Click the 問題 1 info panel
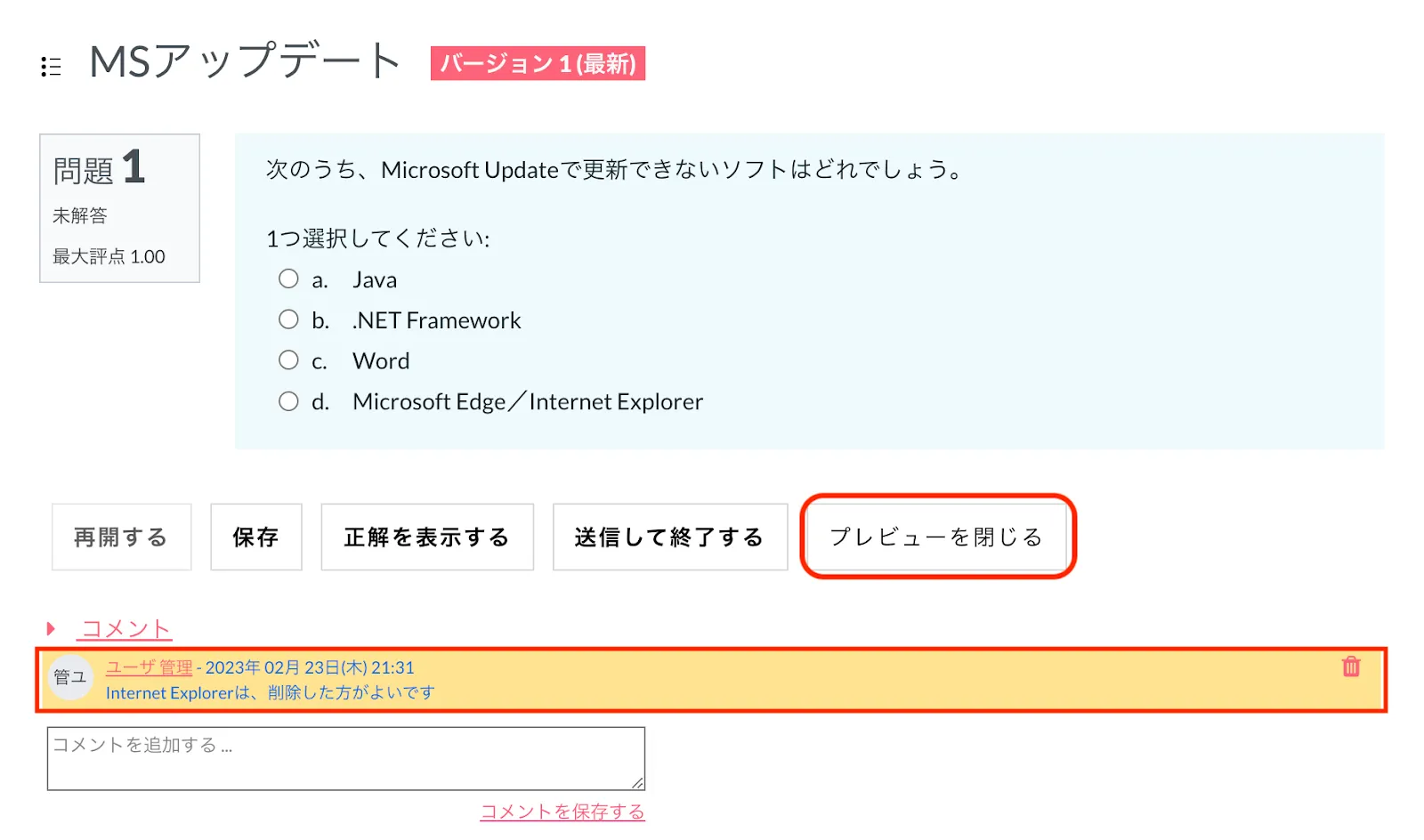The width and height of the screenshot is (1424, 840). (x=119, y=208)
